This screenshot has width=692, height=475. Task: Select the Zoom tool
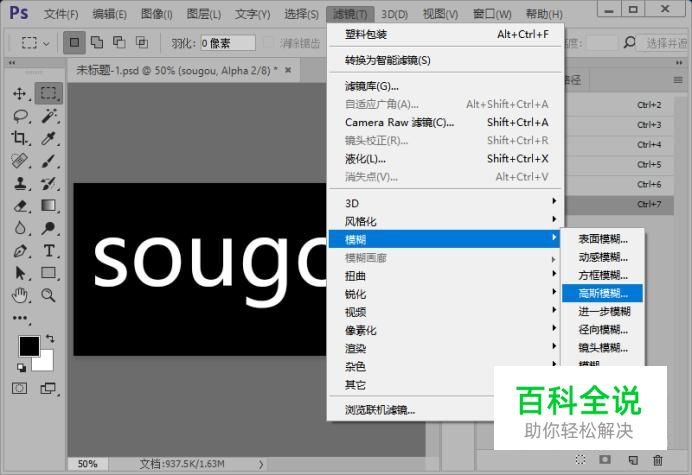coord(48,295)
